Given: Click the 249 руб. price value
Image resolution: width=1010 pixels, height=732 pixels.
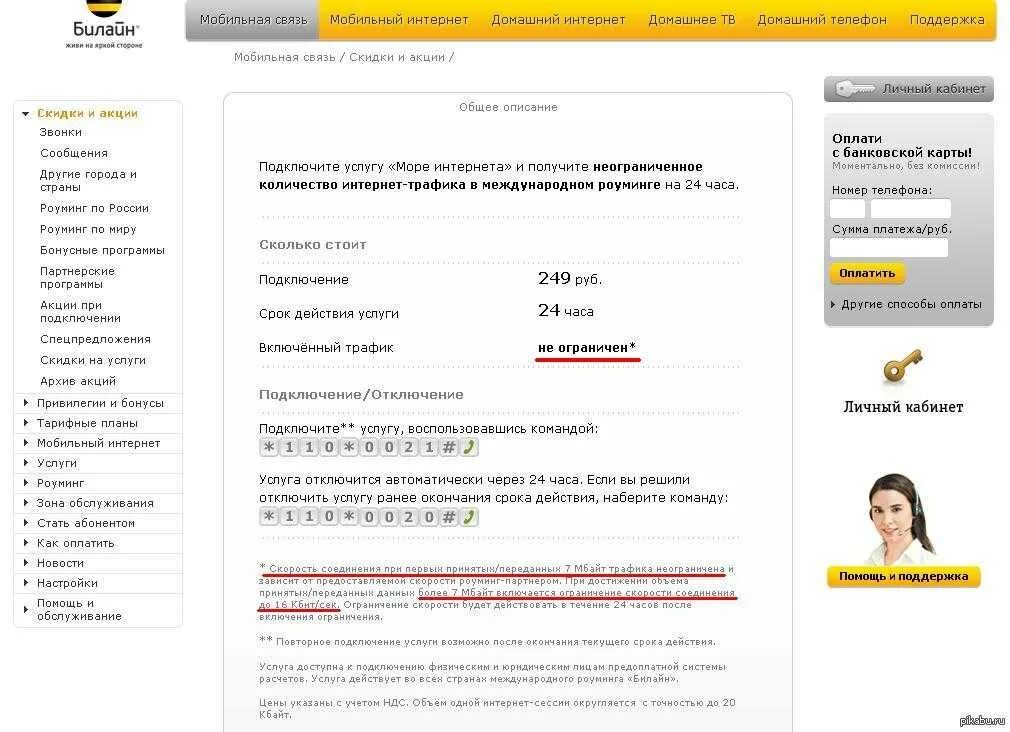Looking at the screenshot, I should click(x=570, y=278).
